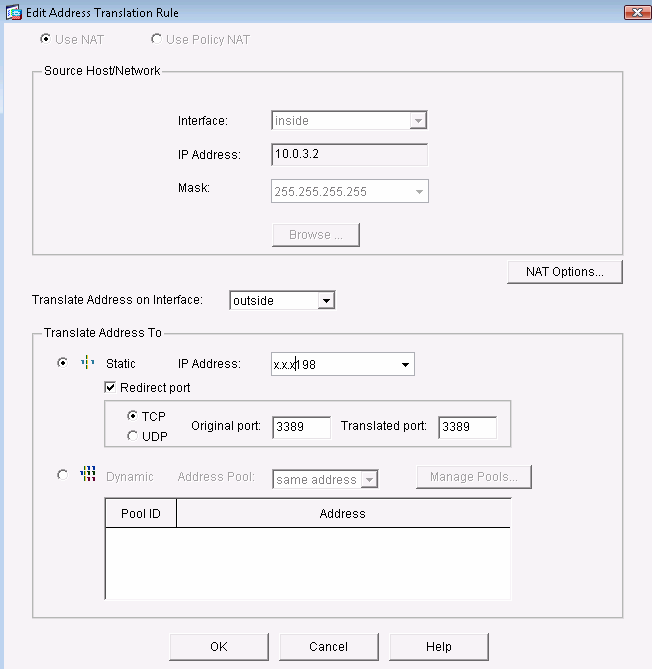The image size is (652, 669).
Task: Click source IP Address field showing 10.0.3.2
Action: click(x=349, y=154)
